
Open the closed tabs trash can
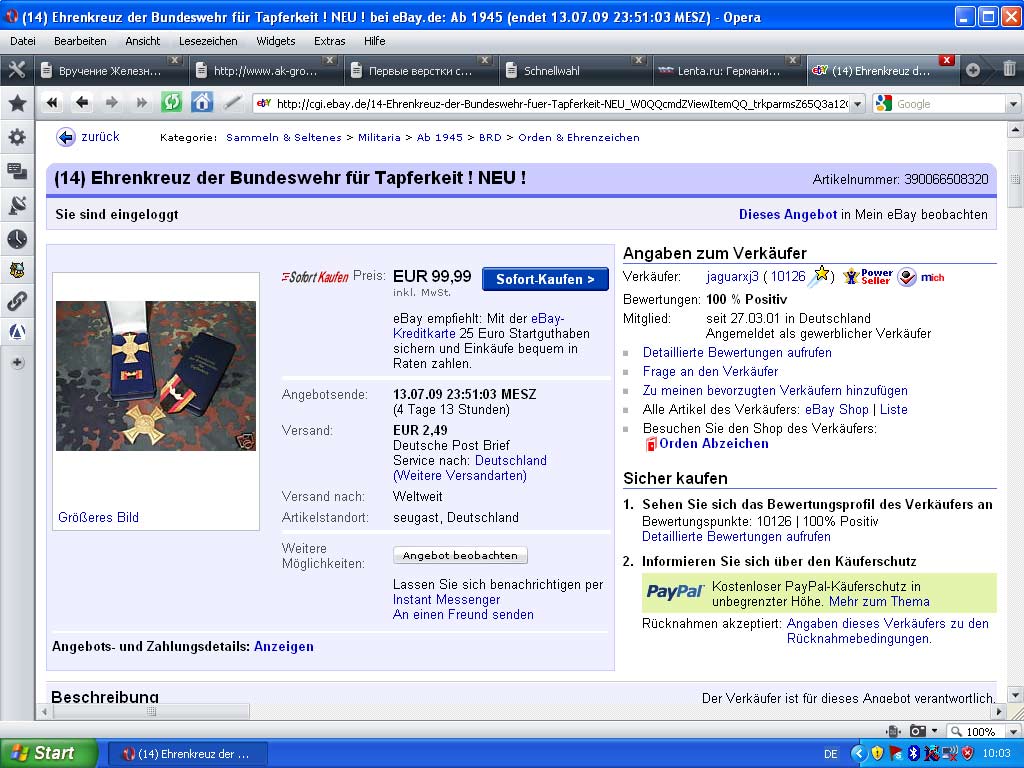coord(1009,69)
